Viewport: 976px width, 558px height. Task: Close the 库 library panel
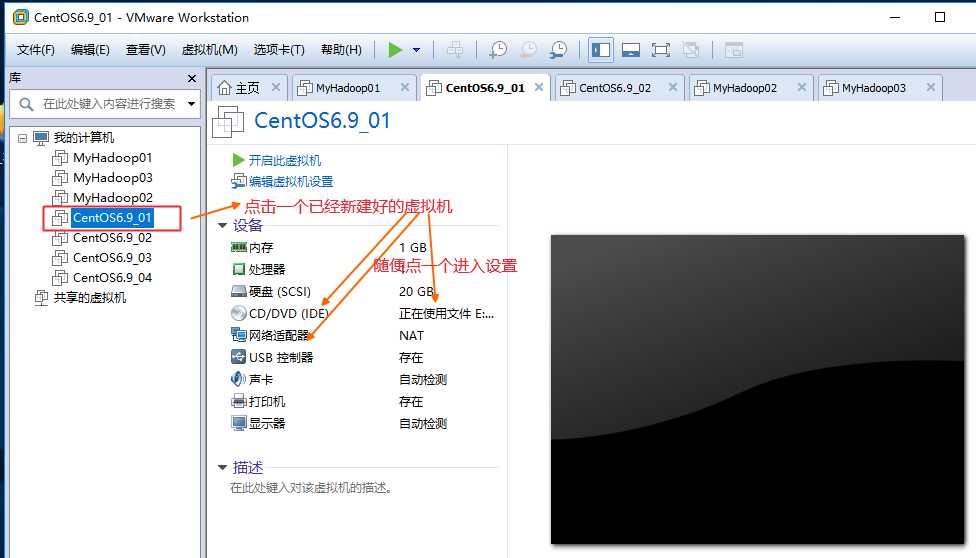192,78
